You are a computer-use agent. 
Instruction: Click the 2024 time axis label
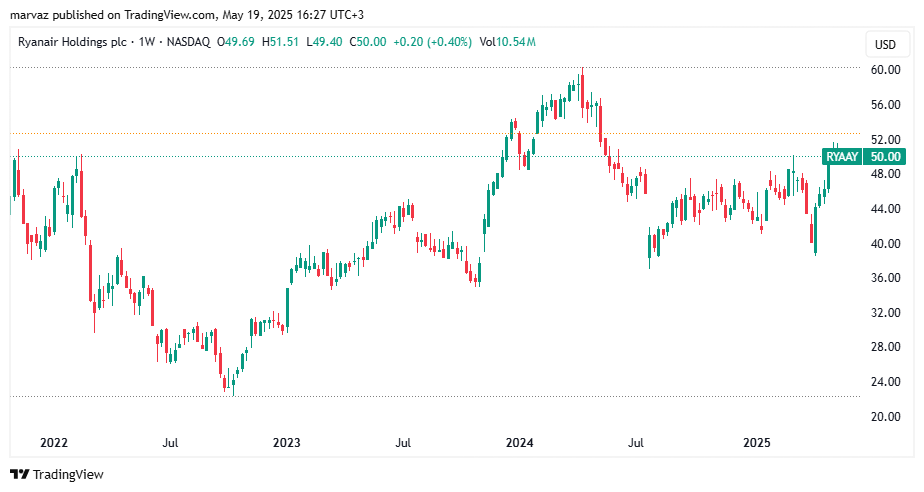point(520,443)
